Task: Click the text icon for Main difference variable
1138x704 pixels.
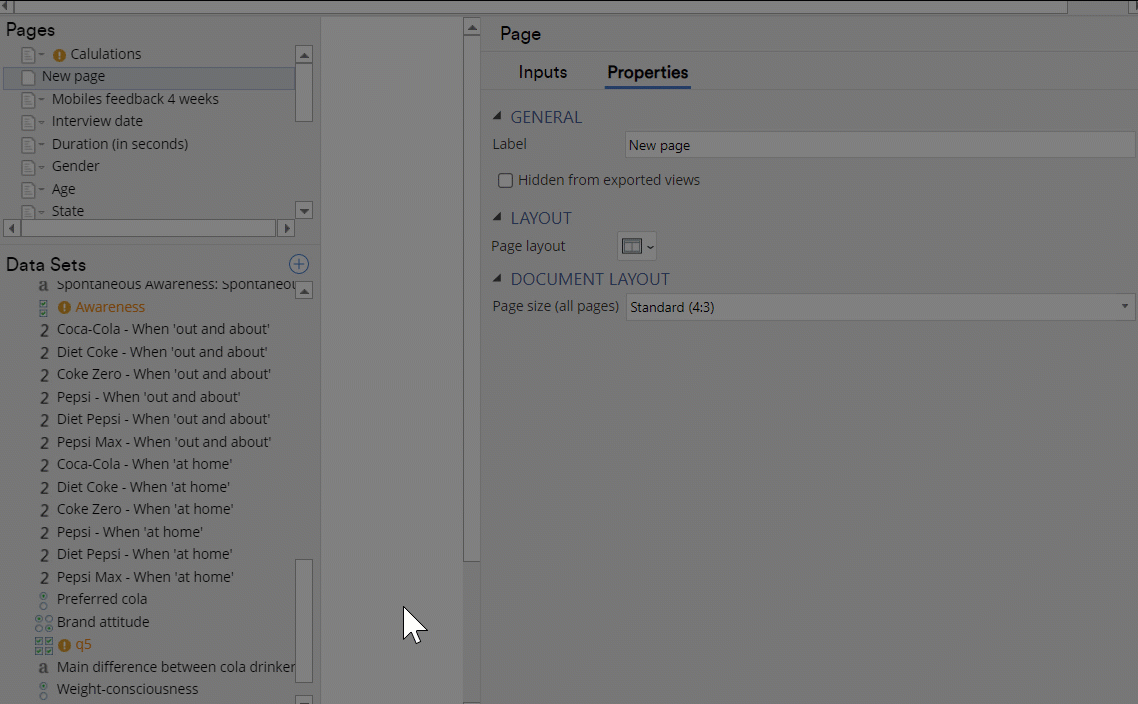Action: click(x=44, y=668)
